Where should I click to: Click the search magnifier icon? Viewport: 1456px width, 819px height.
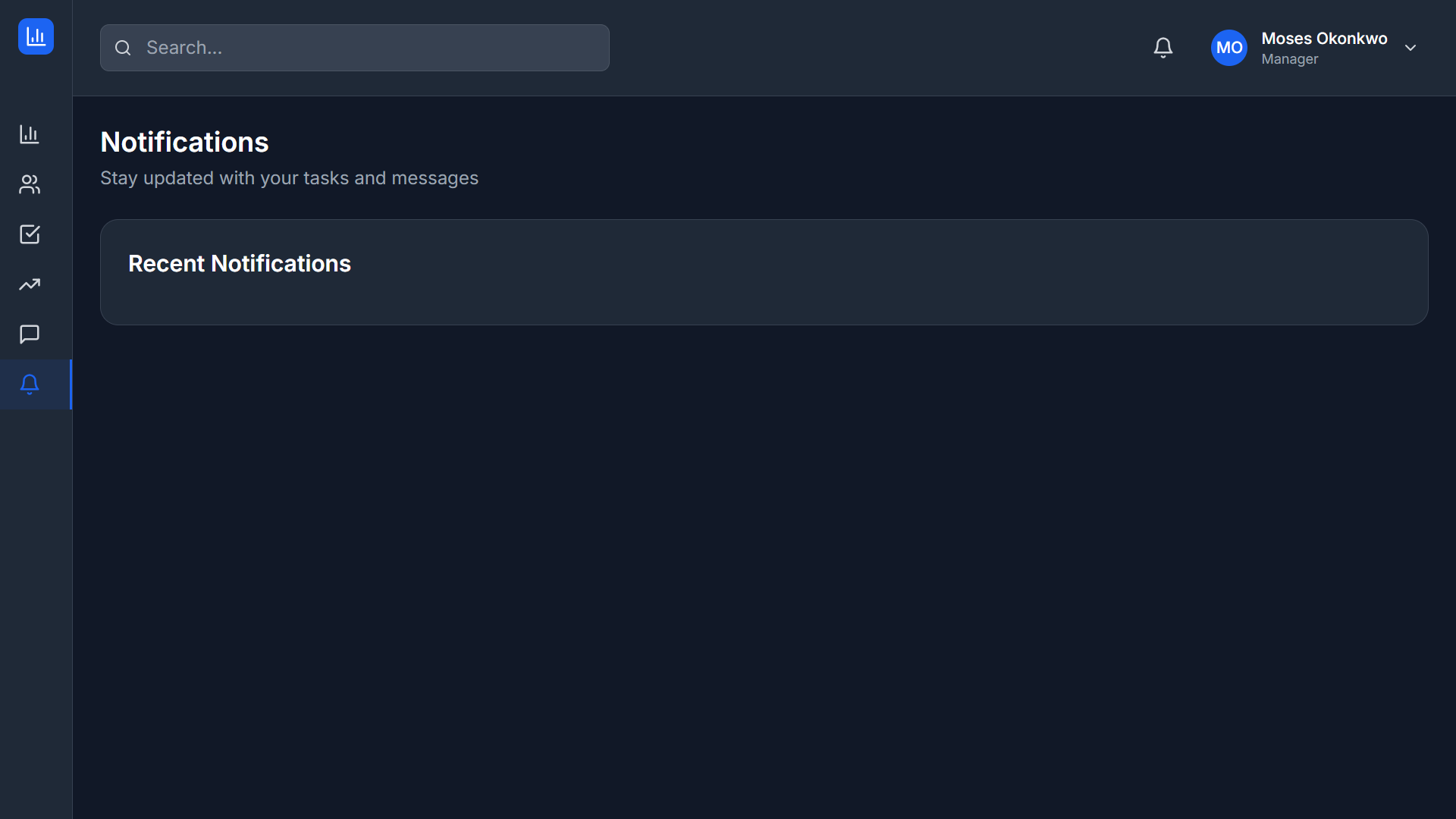[x=123, y=48]
